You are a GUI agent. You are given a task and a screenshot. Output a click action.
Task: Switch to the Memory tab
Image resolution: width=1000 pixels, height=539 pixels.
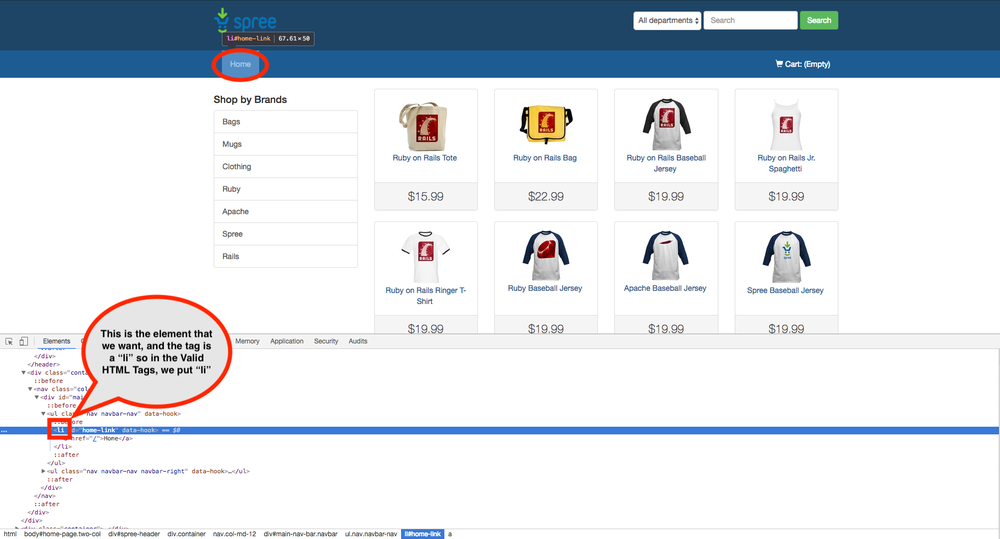click(247, 341)
